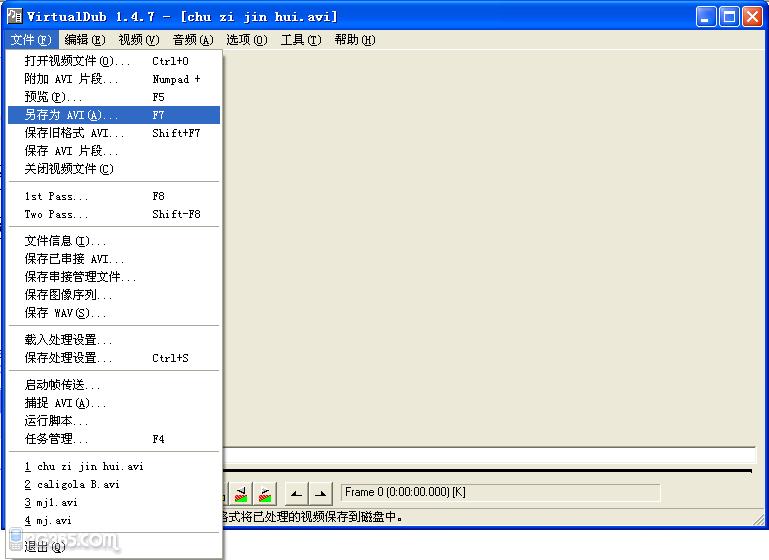Choose 退出(Q) menu entry

pos(114,547)
